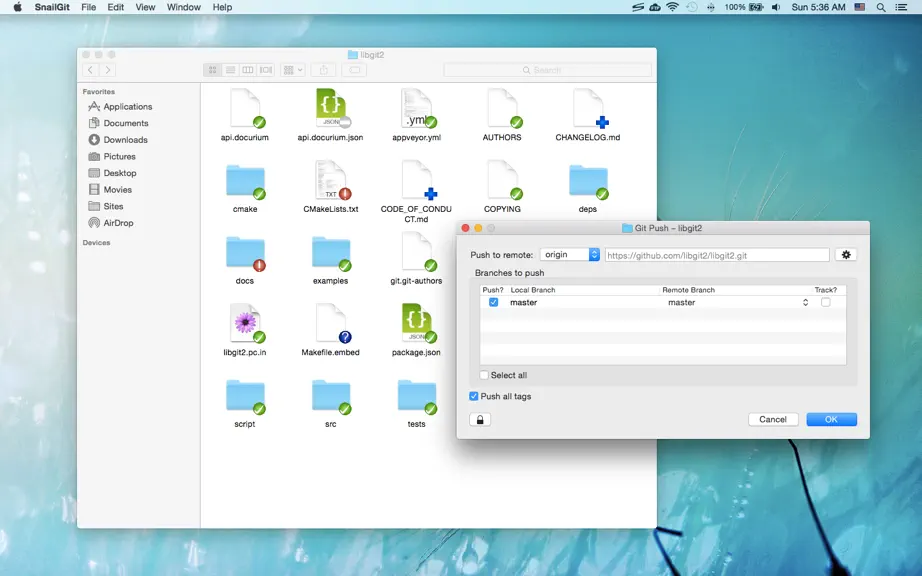Go back in the Finder window

tap(90, 70)
